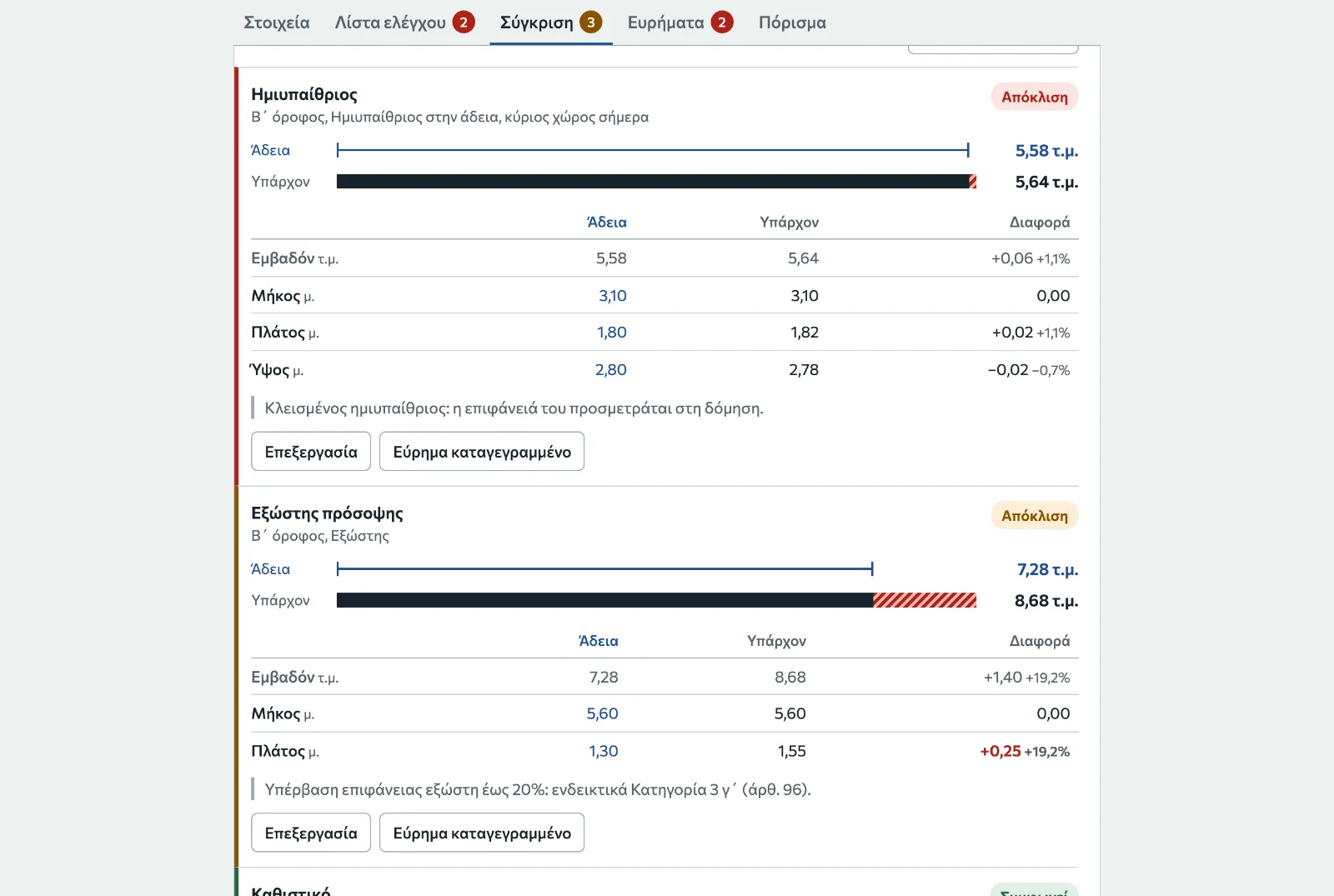Click the red badge 2 on Λίστα ελέγχου

pos(464,23)
